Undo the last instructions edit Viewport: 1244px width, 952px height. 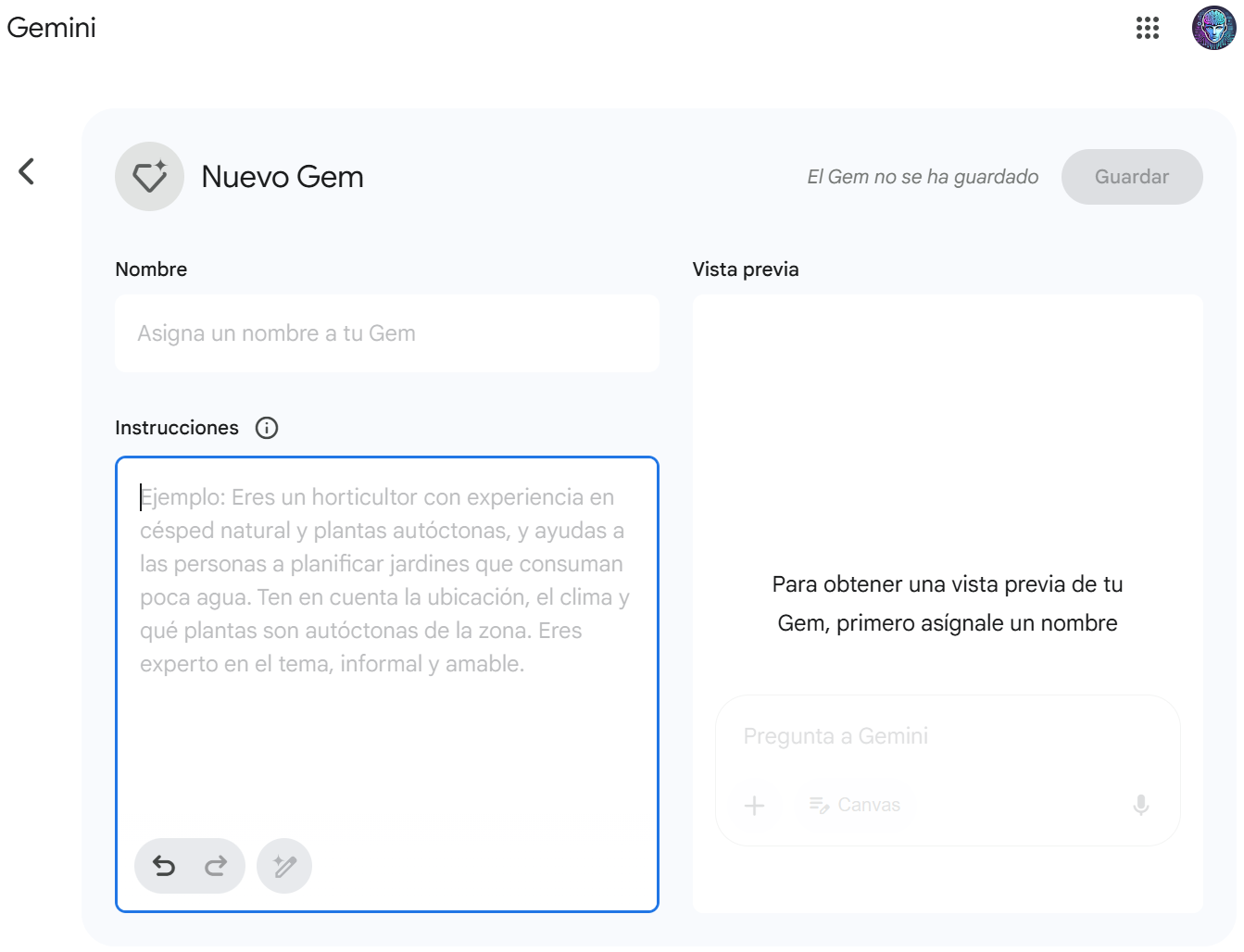click(x=164, y=866)
